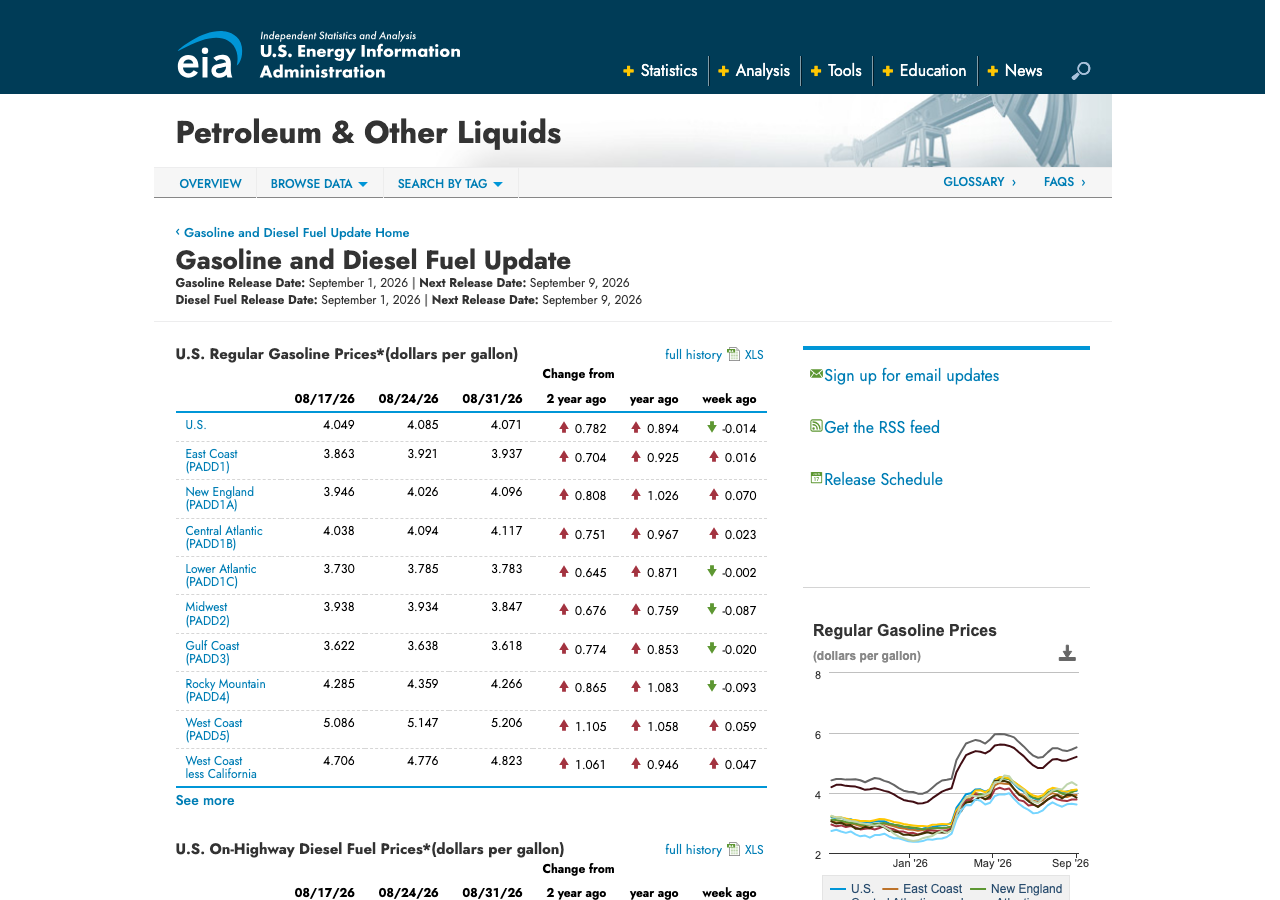Click the RSS feed icon

pos(816,426)
